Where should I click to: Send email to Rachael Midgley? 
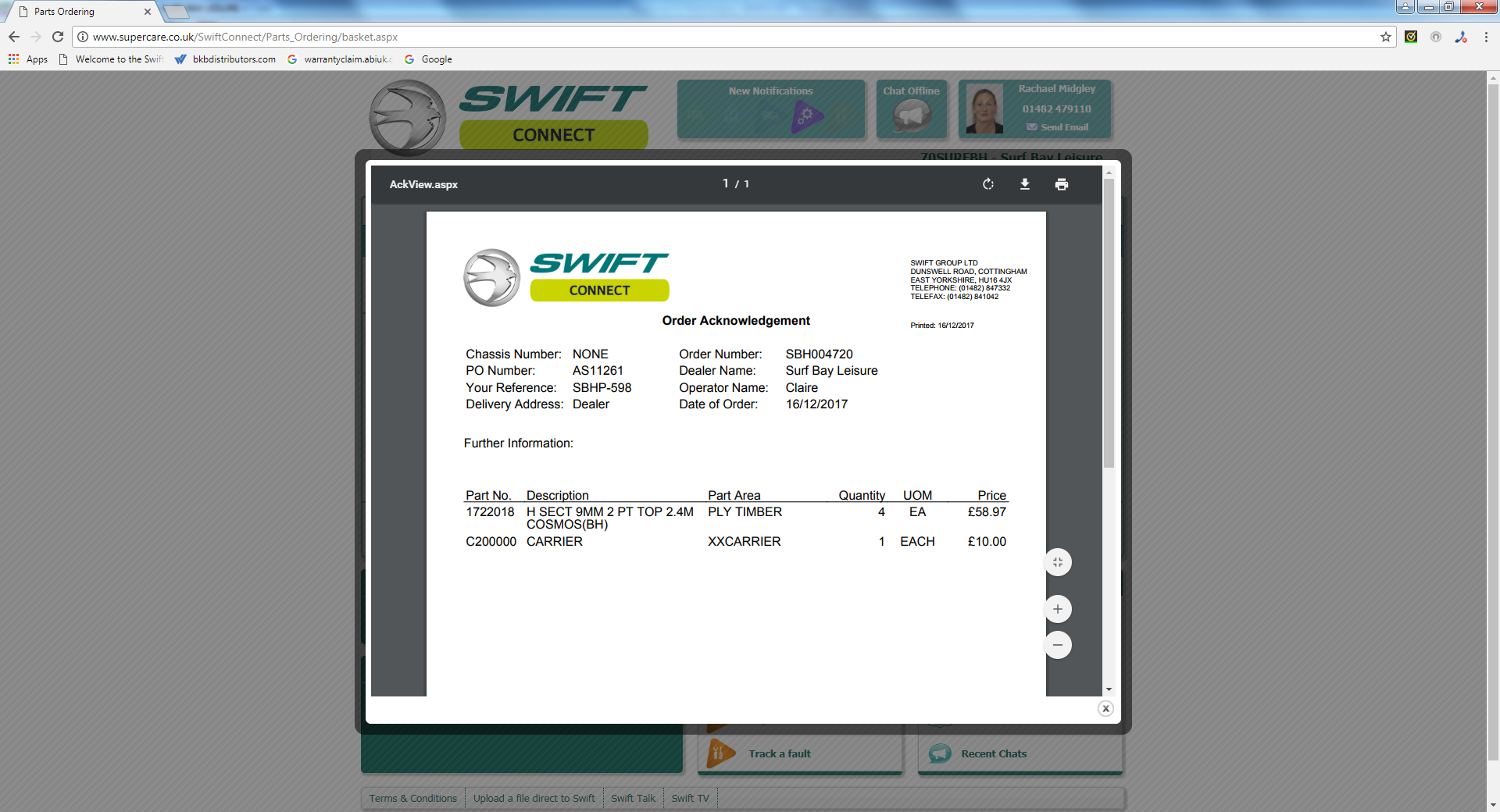(x=1058, y=127)
